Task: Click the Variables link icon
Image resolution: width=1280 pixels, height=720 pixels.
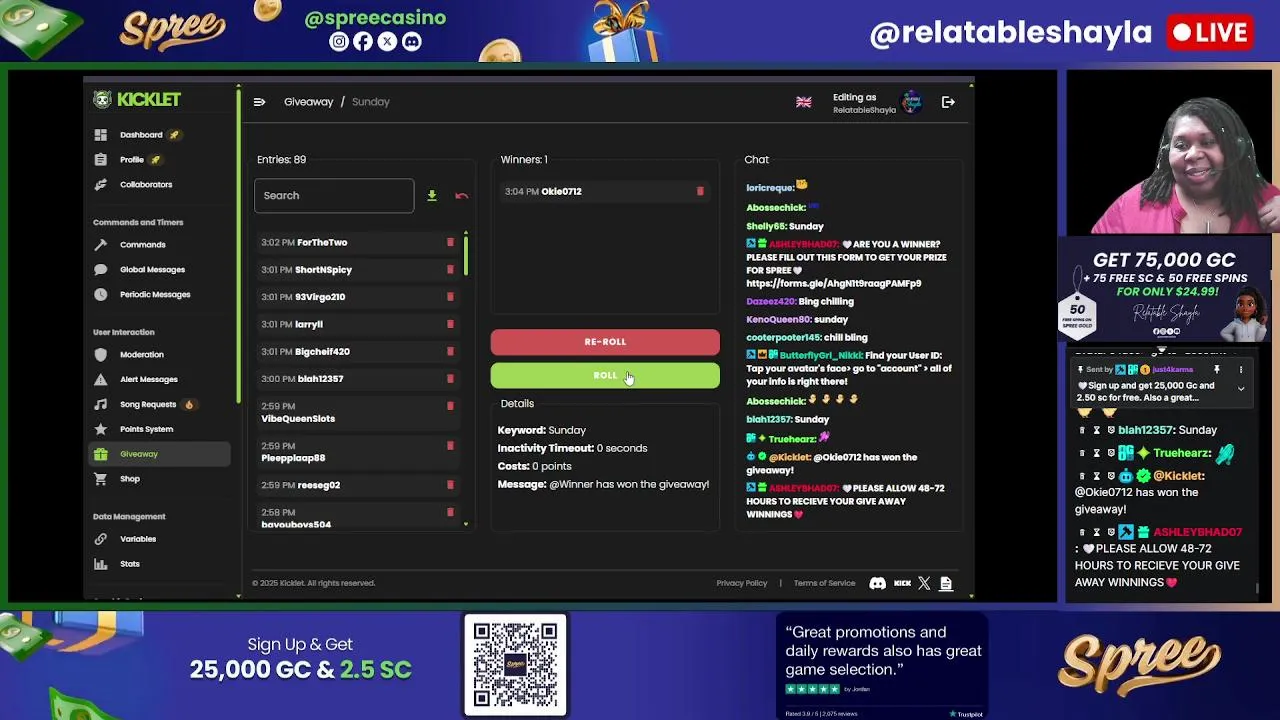Action: point(100,539)
